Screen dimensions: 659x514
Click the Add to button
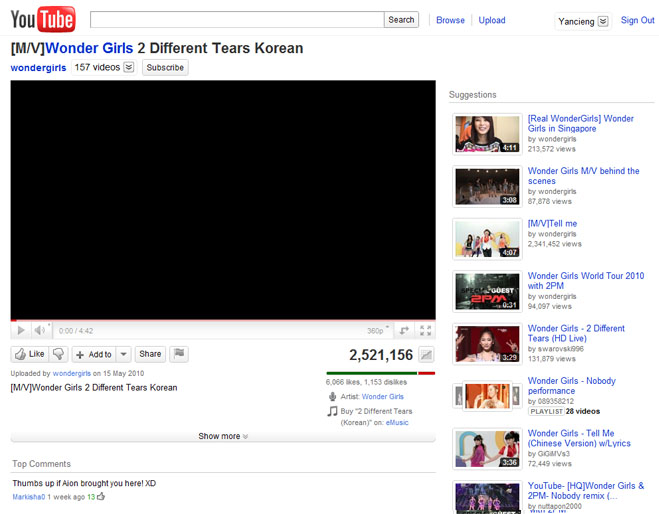pyautogui.click(x=94, y=354)
